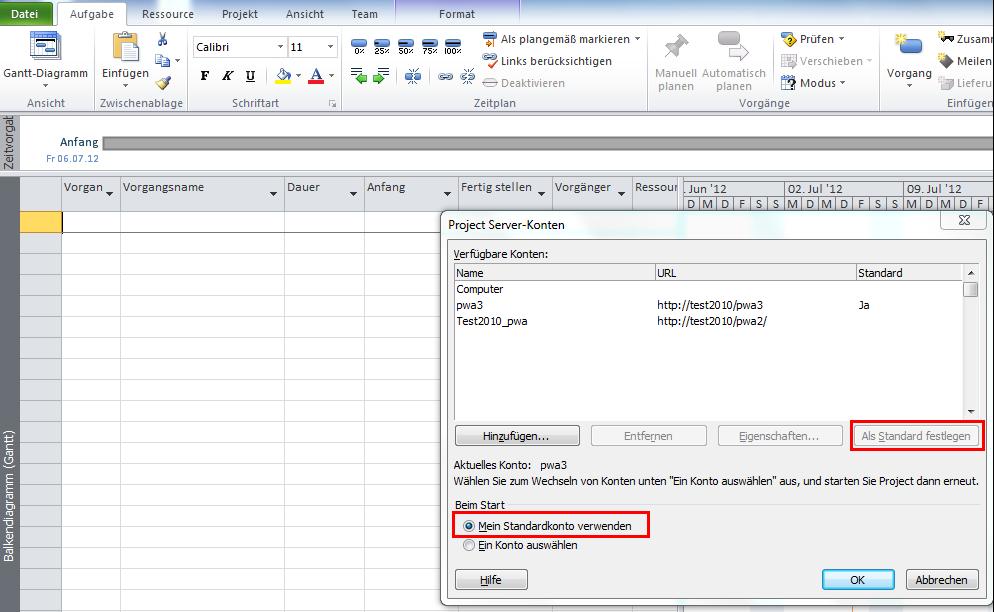Screen dimensions: 994x612
Task: Open the Dauer column filter arrow
Action: coord(353,193)
